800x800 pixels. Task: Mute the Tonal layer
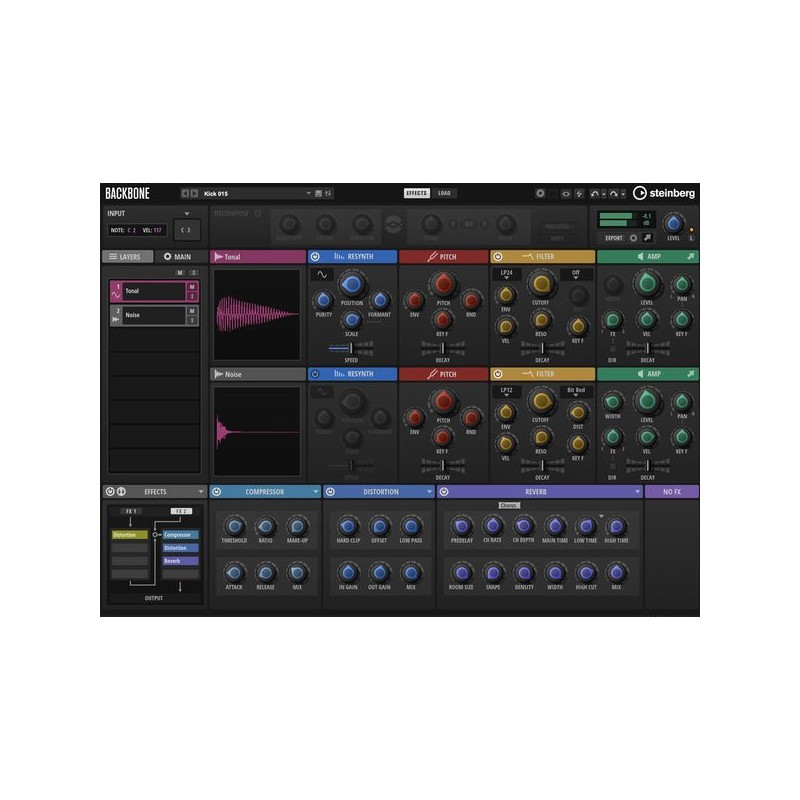click(190, 284)
